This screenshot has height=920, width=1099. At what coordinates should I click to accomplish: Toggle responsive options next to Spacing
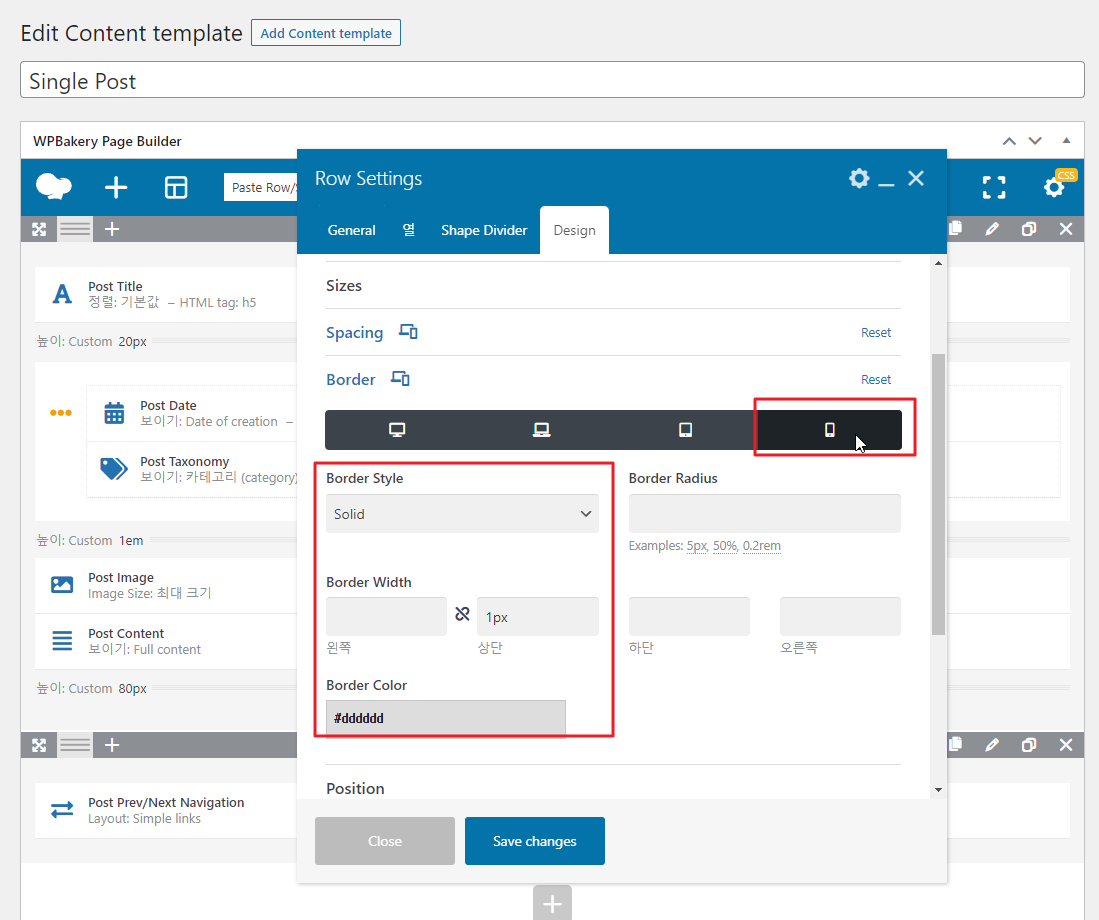(x=408, y=331)
